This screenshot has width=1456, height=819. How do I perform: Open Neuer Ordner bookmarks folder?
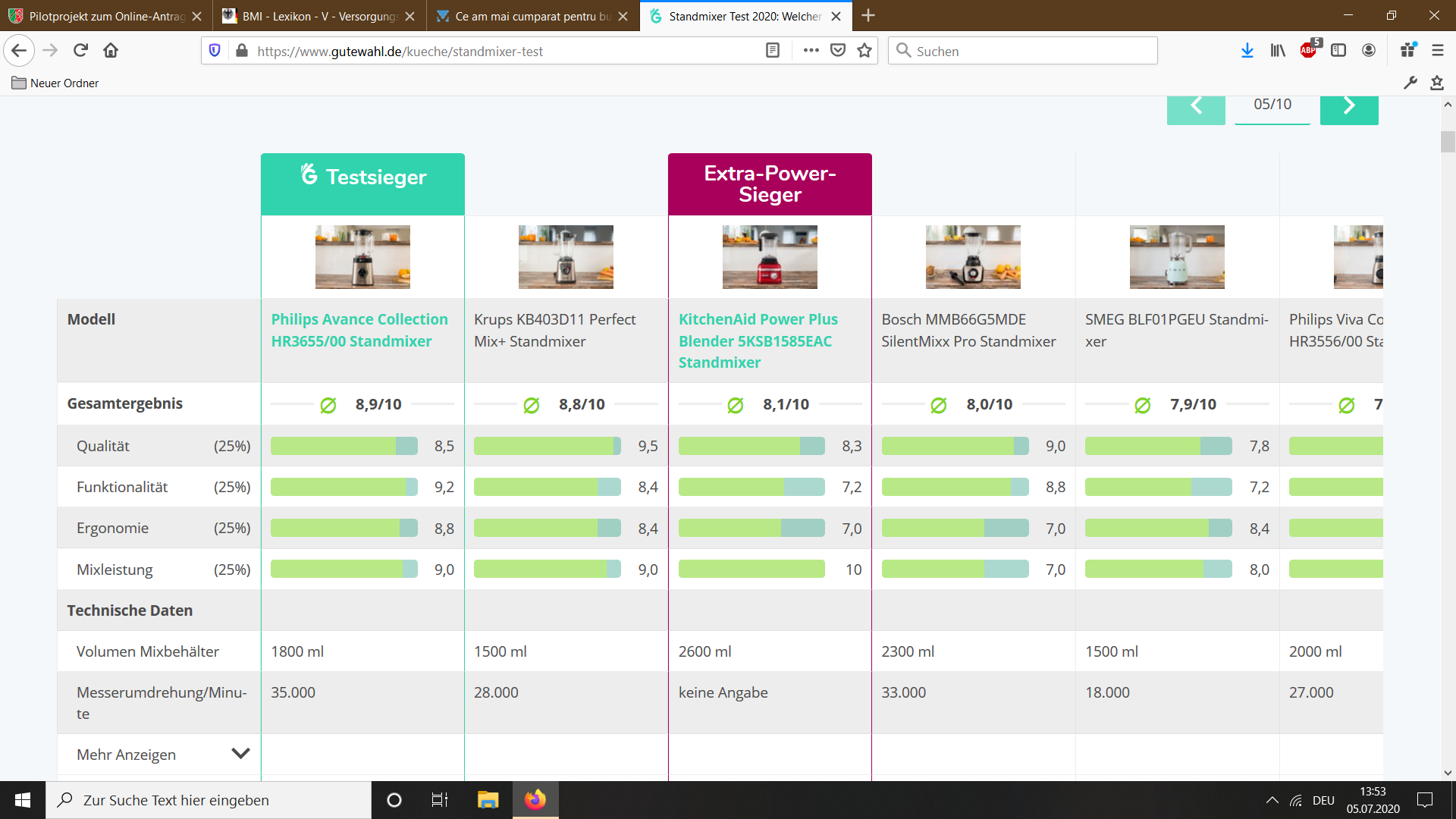point(55,83)
